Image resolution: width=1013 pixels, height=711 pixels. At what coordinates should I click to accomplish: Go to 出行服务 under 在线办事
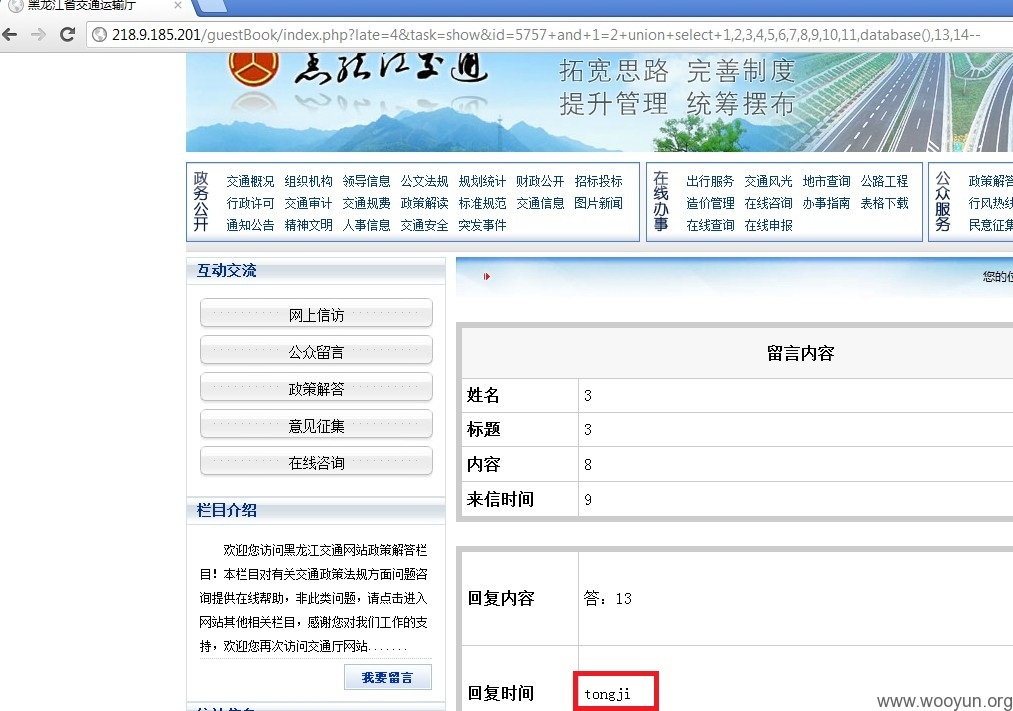pos(710,181)
